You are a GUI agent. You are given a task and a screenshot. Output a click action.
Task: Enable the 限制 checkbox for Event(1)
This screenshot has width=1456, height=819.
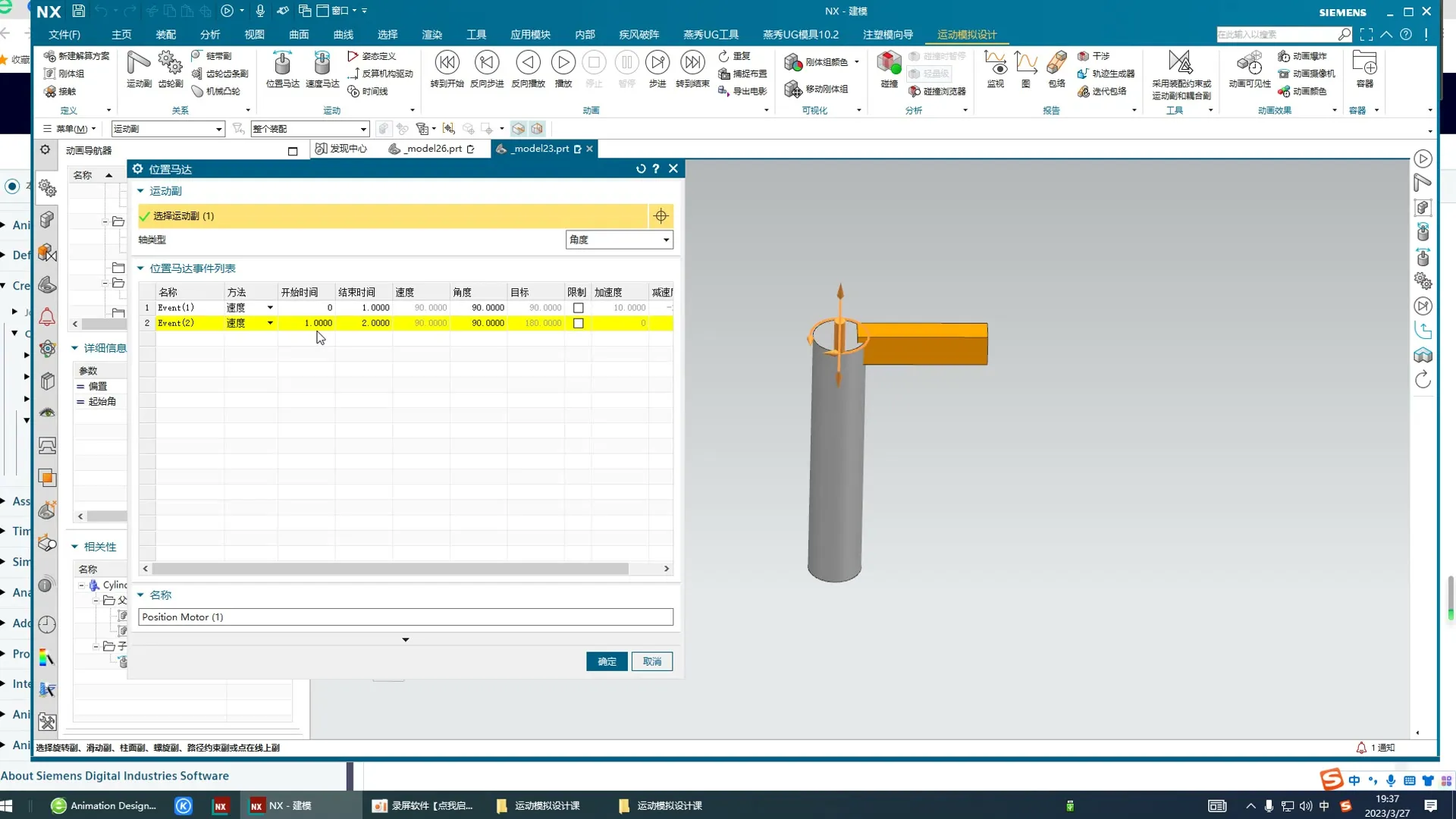click(x=578, y=308)
